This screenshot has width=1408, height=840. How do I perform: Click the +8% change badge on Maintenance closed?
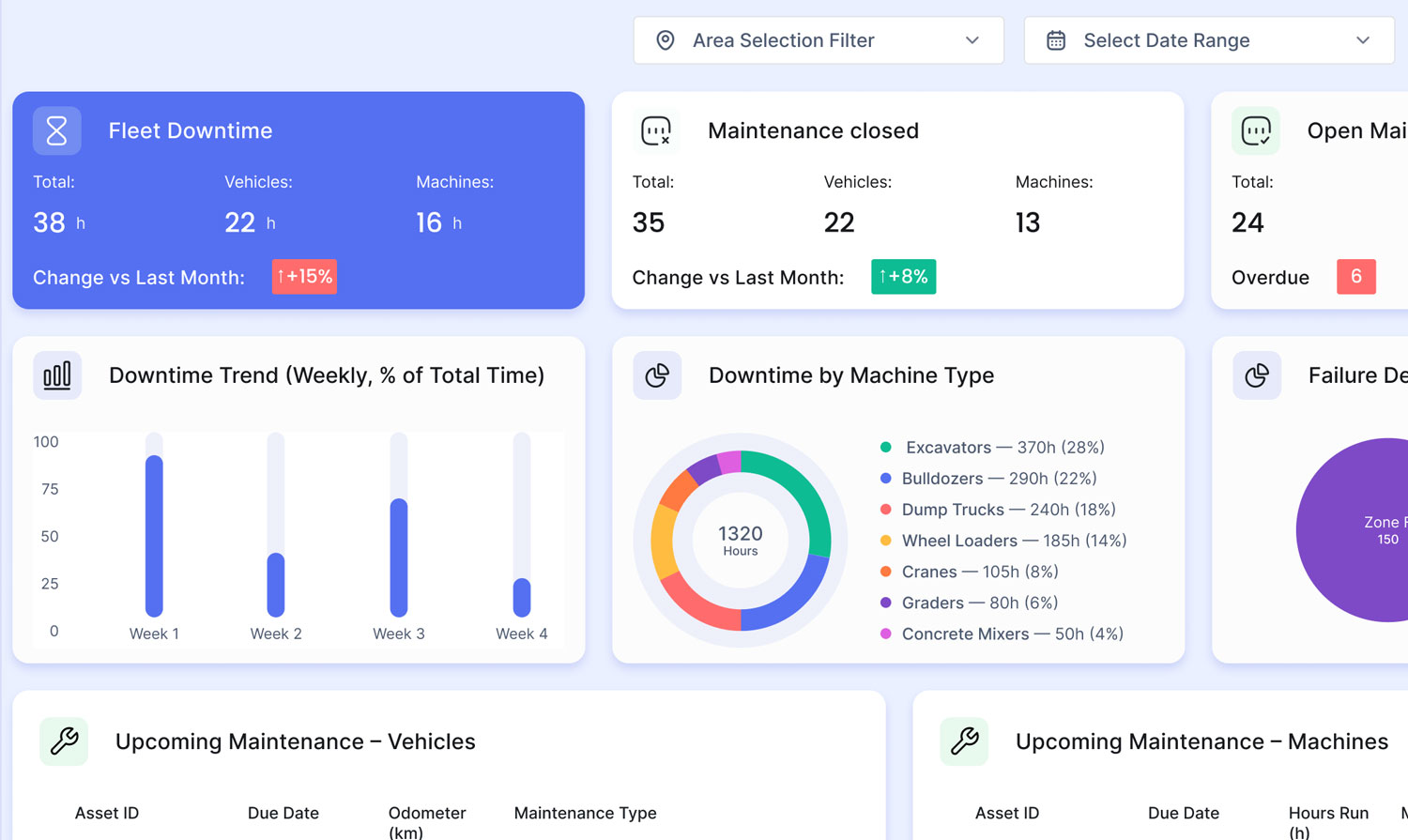903,277
